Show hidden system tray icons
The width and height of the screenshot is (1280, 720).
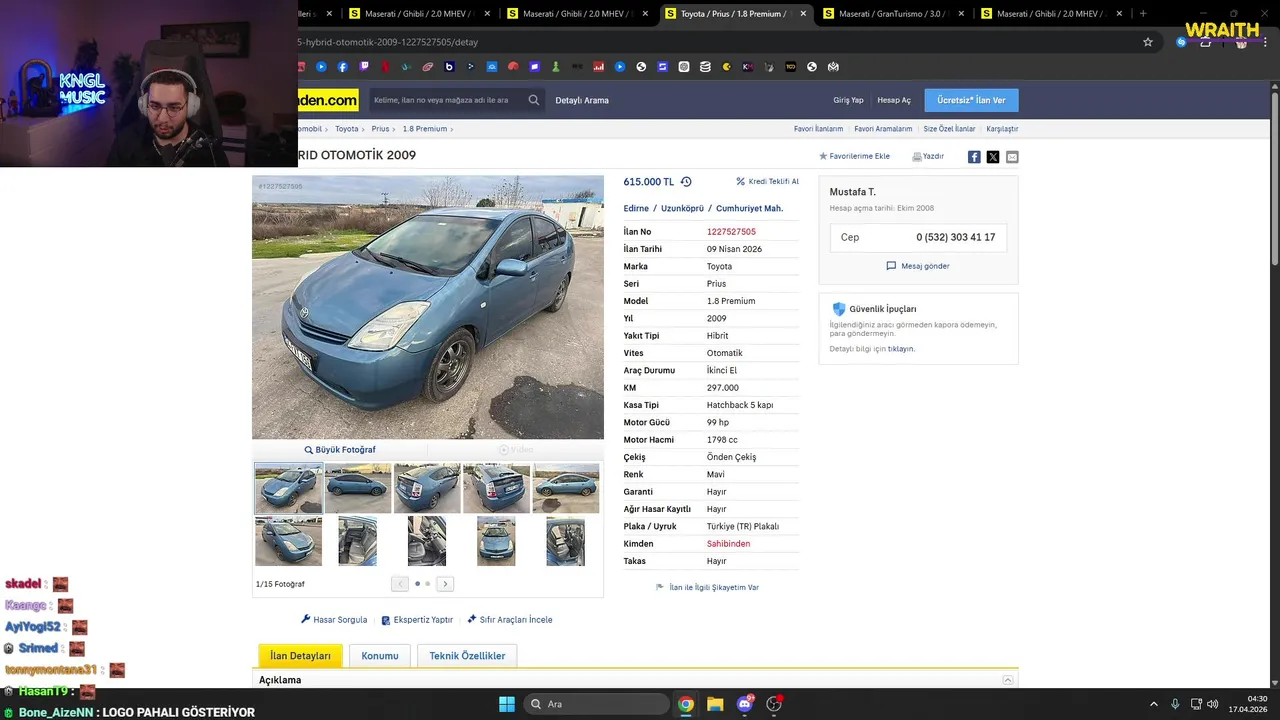pos(1153,704)
